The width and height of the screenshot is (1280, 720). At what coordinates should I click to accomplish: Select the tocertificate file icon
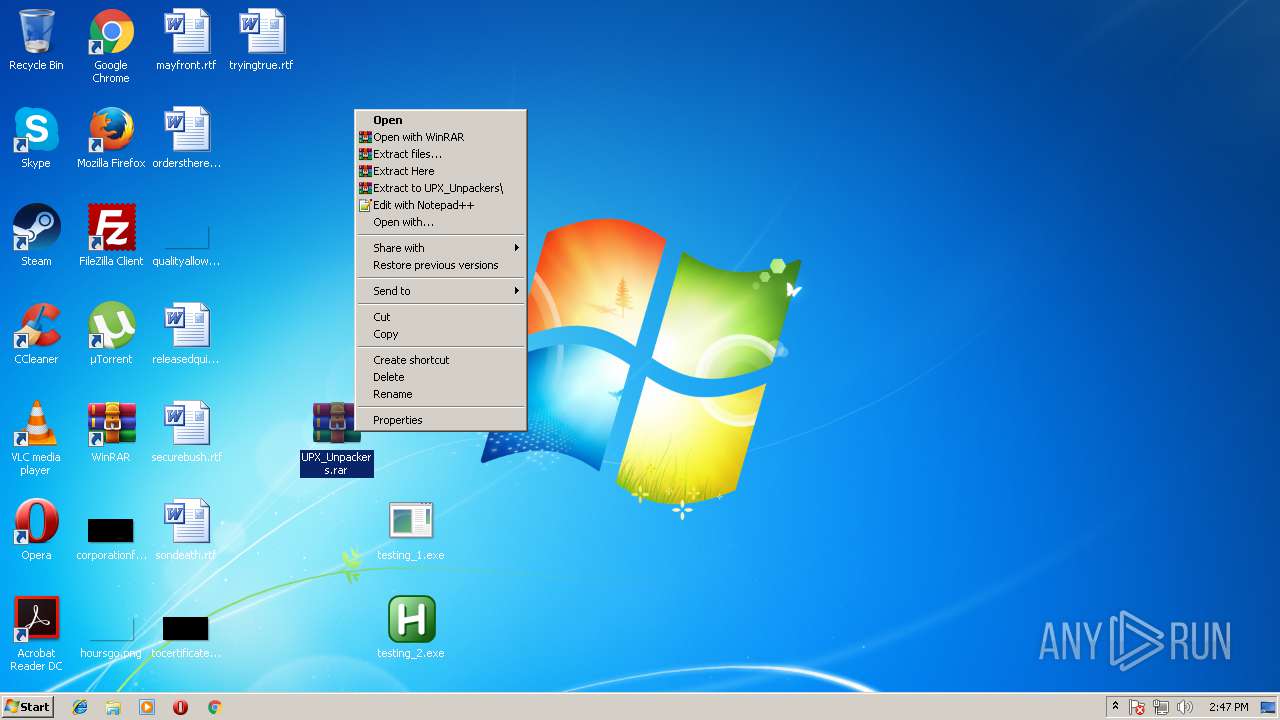(x=186, y=636)
